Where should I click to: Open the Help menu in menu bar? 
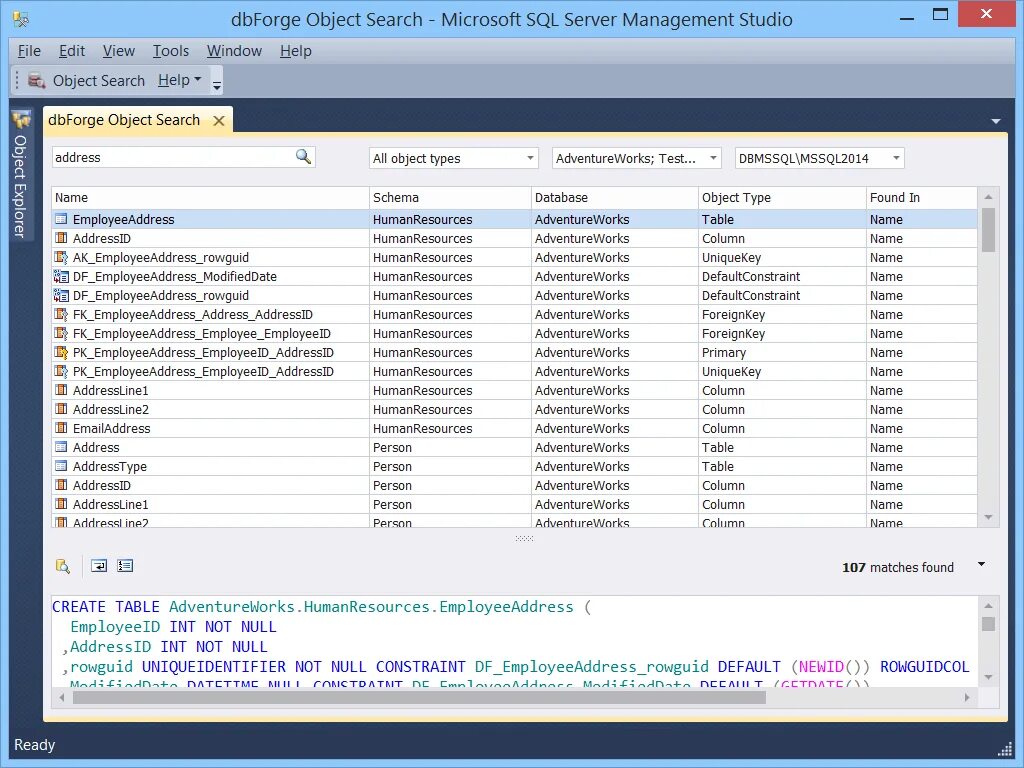tap(295, 51)
